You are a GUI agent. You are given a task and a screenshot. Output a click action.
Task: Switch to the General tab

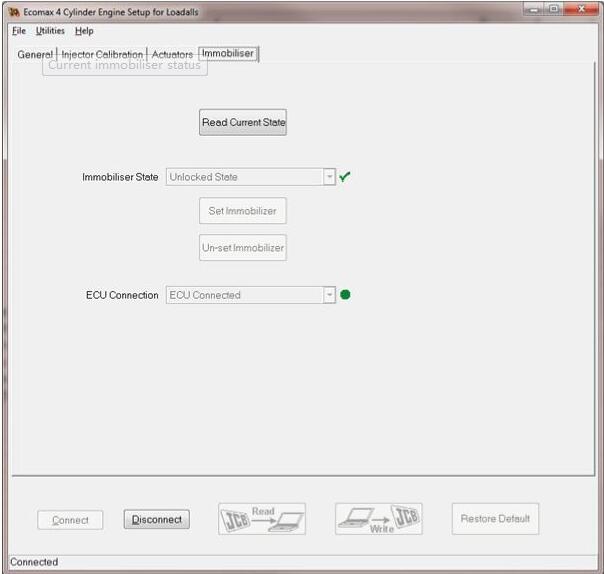pyautogui.click(x=35, y=54)
